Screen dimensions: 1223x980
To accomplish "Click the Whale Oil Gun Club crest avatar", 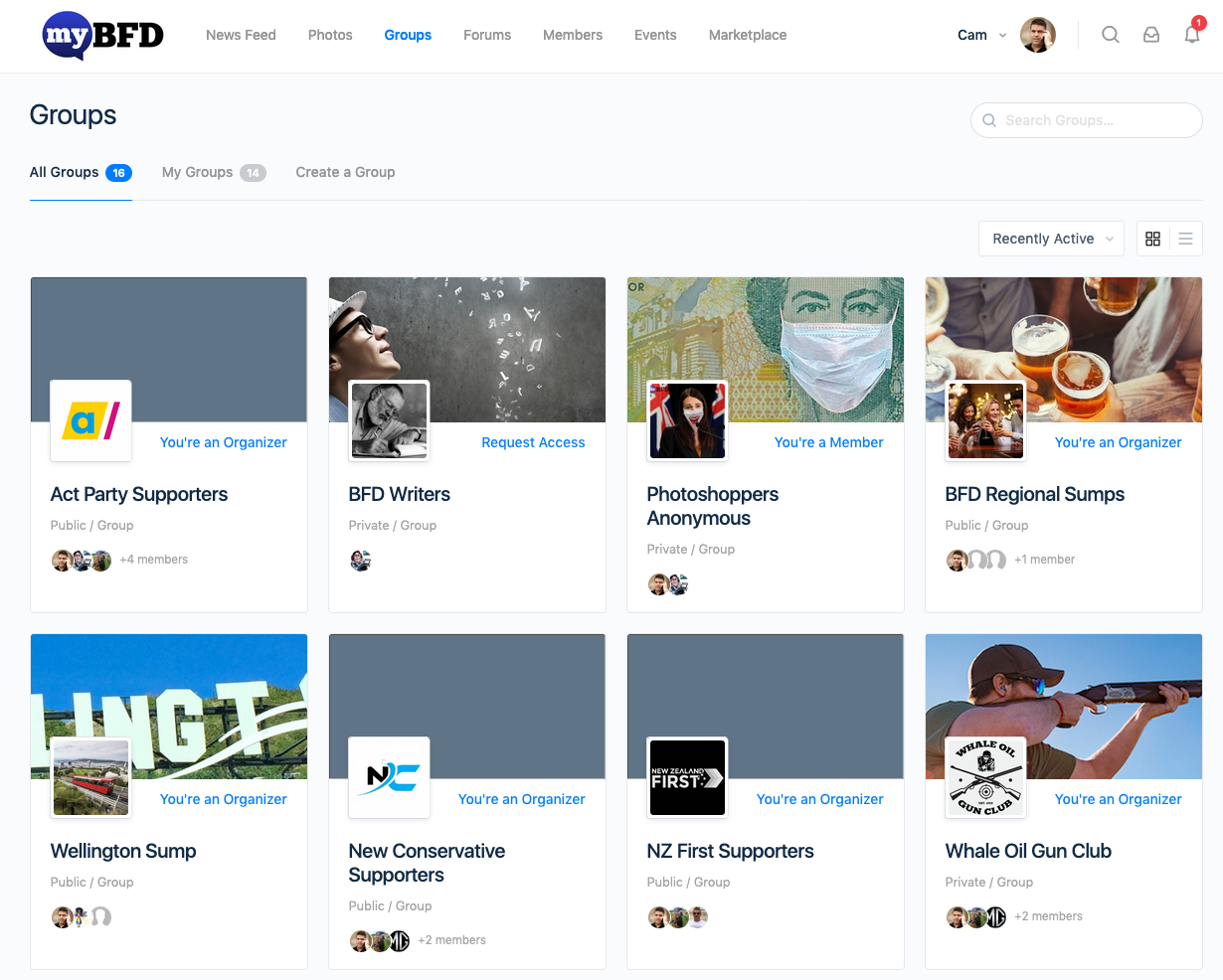I will 985,777.
